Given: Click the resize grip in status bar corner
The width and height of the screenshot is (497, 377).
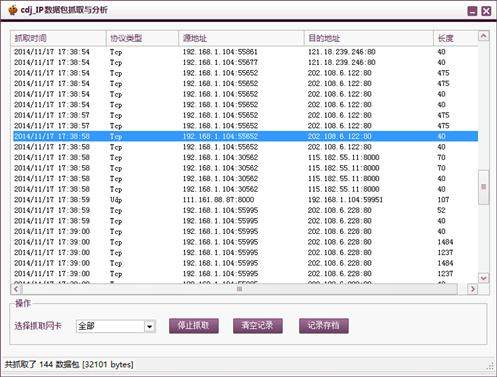Looking at the screenshot, I should (489, 366).
